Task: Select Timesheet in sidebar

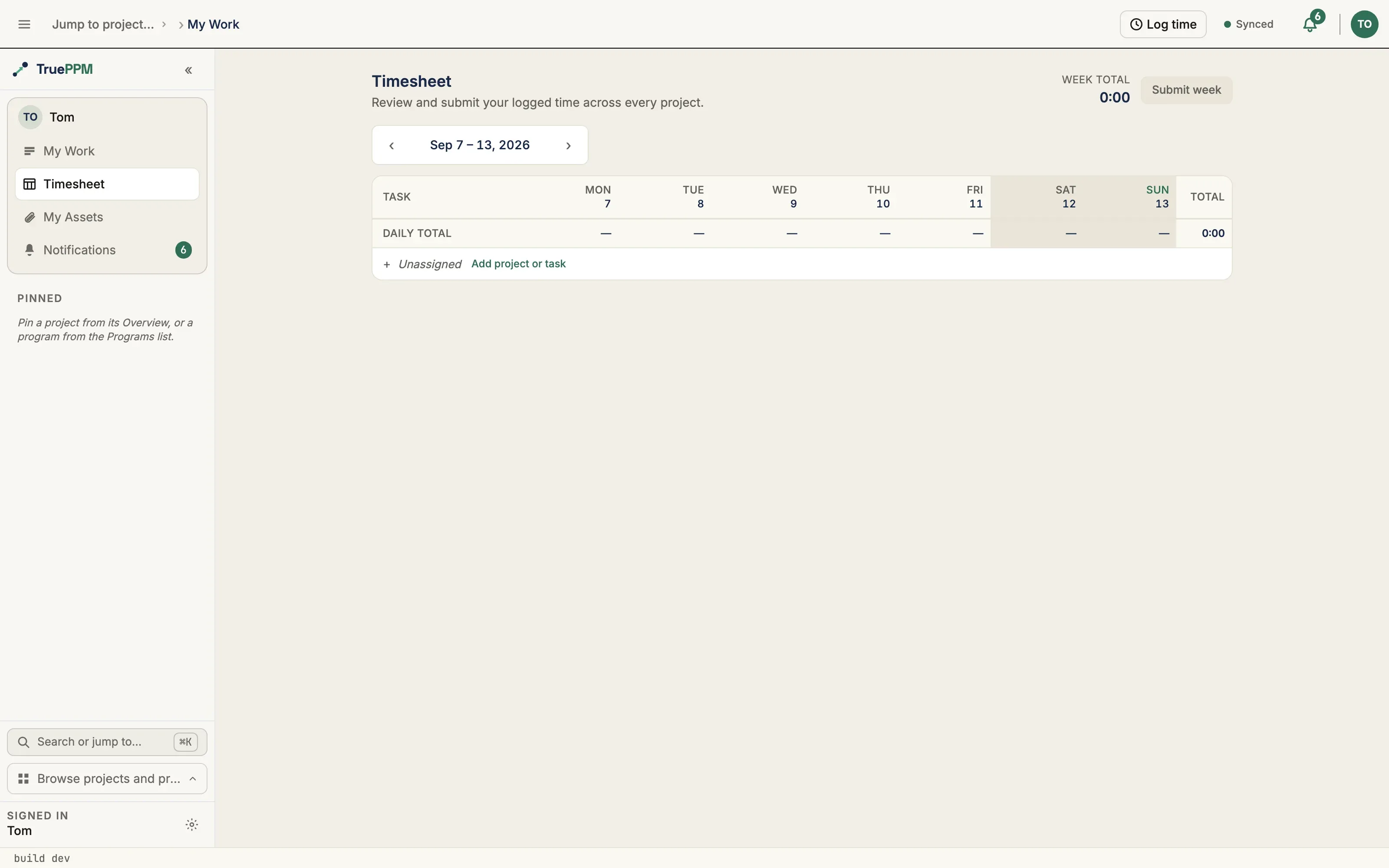Action: [107, 184]
